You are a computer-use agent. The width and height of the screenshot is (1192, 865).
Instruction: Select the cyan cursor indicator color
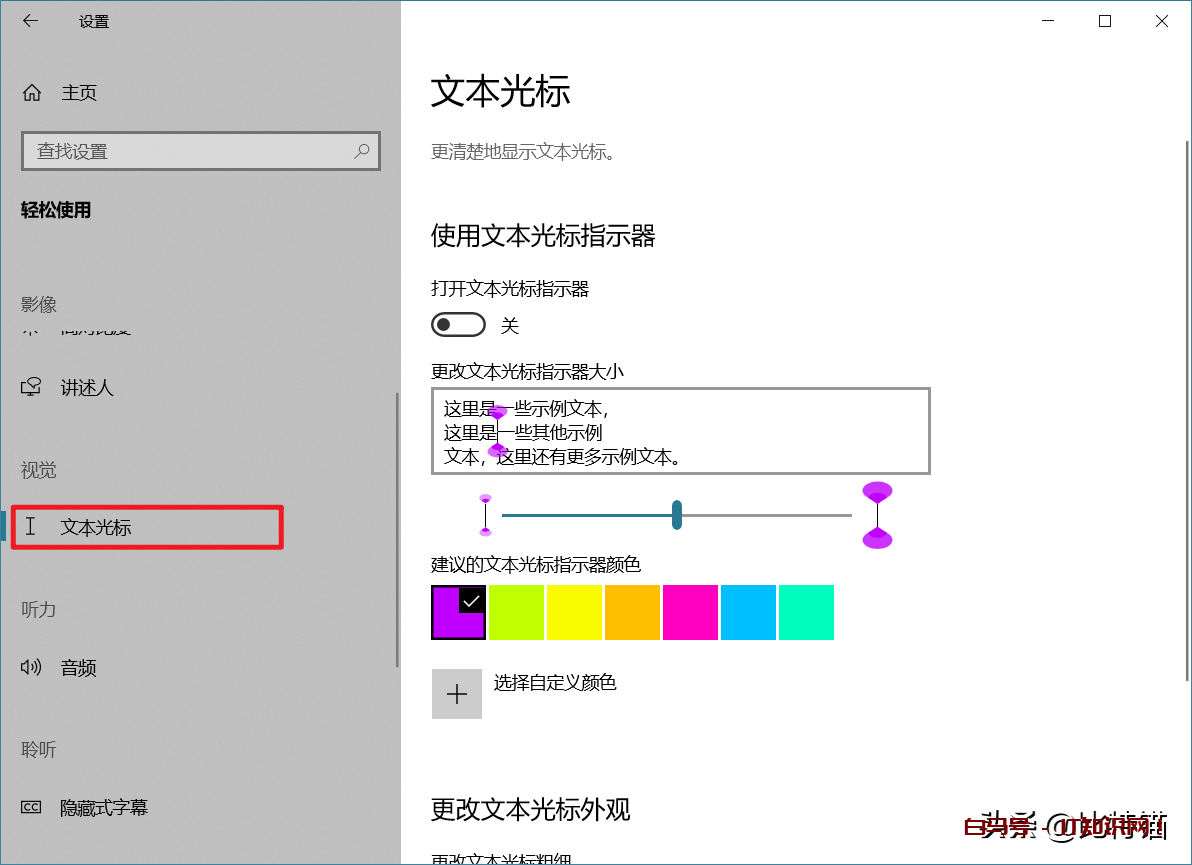pyautogui.click(x=748, y=612)
